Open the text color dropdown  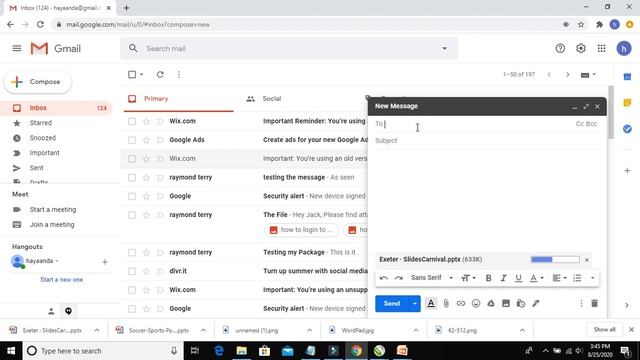point(536,278)
